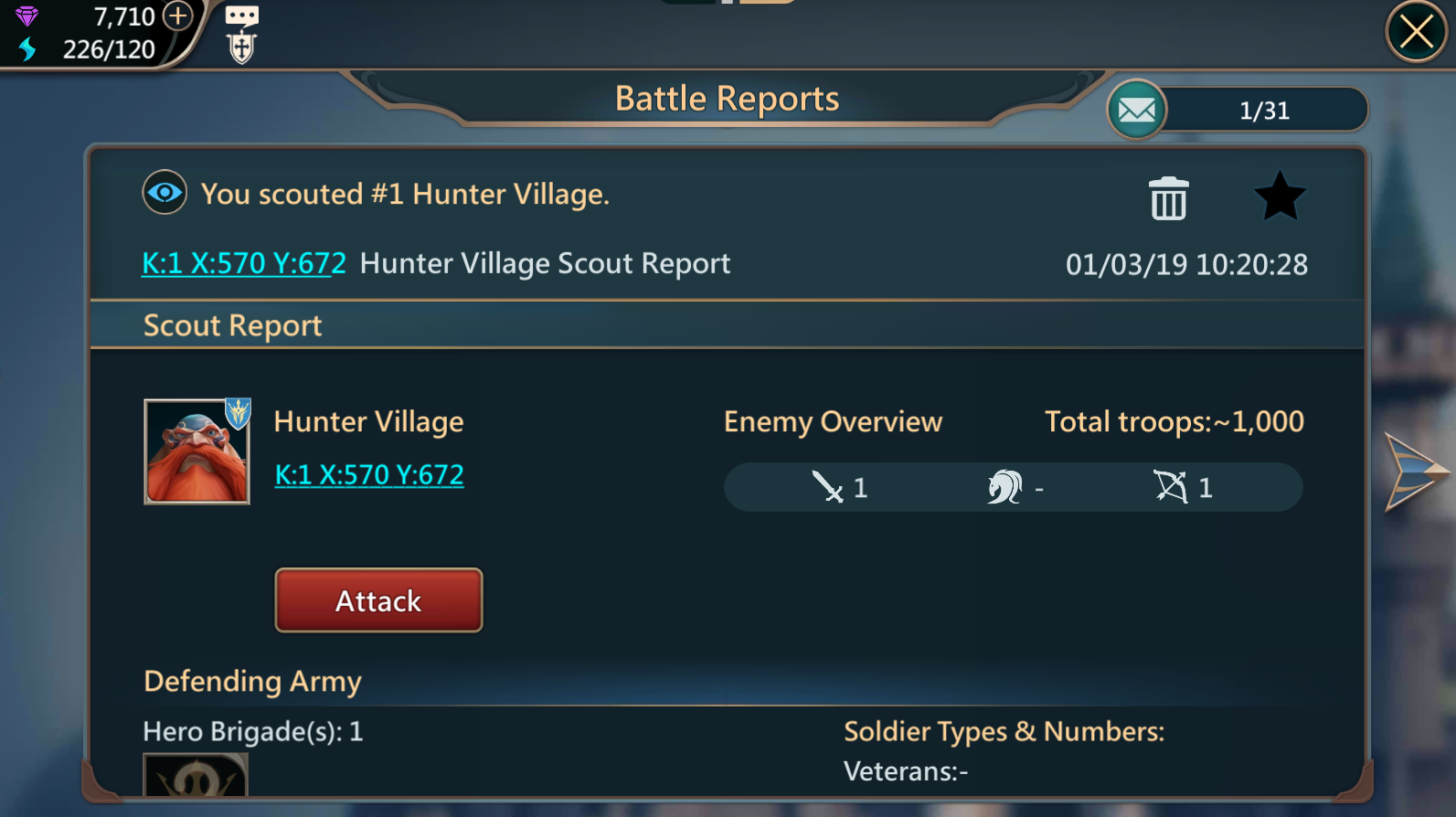Click the infantry sword icon
Screen dimensions: 1456x817
pos(828,487)
